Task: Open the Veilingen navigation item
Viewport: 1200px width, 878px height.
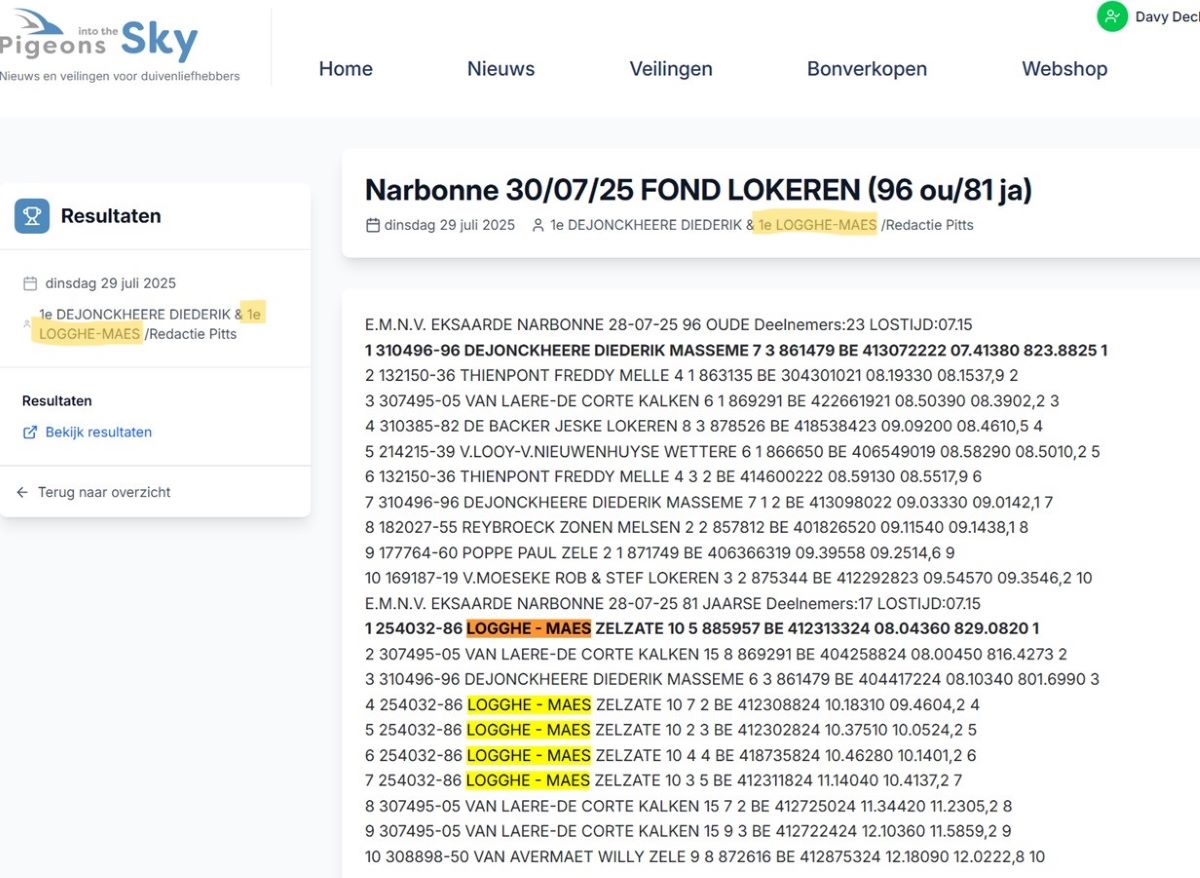Action: 670,69
